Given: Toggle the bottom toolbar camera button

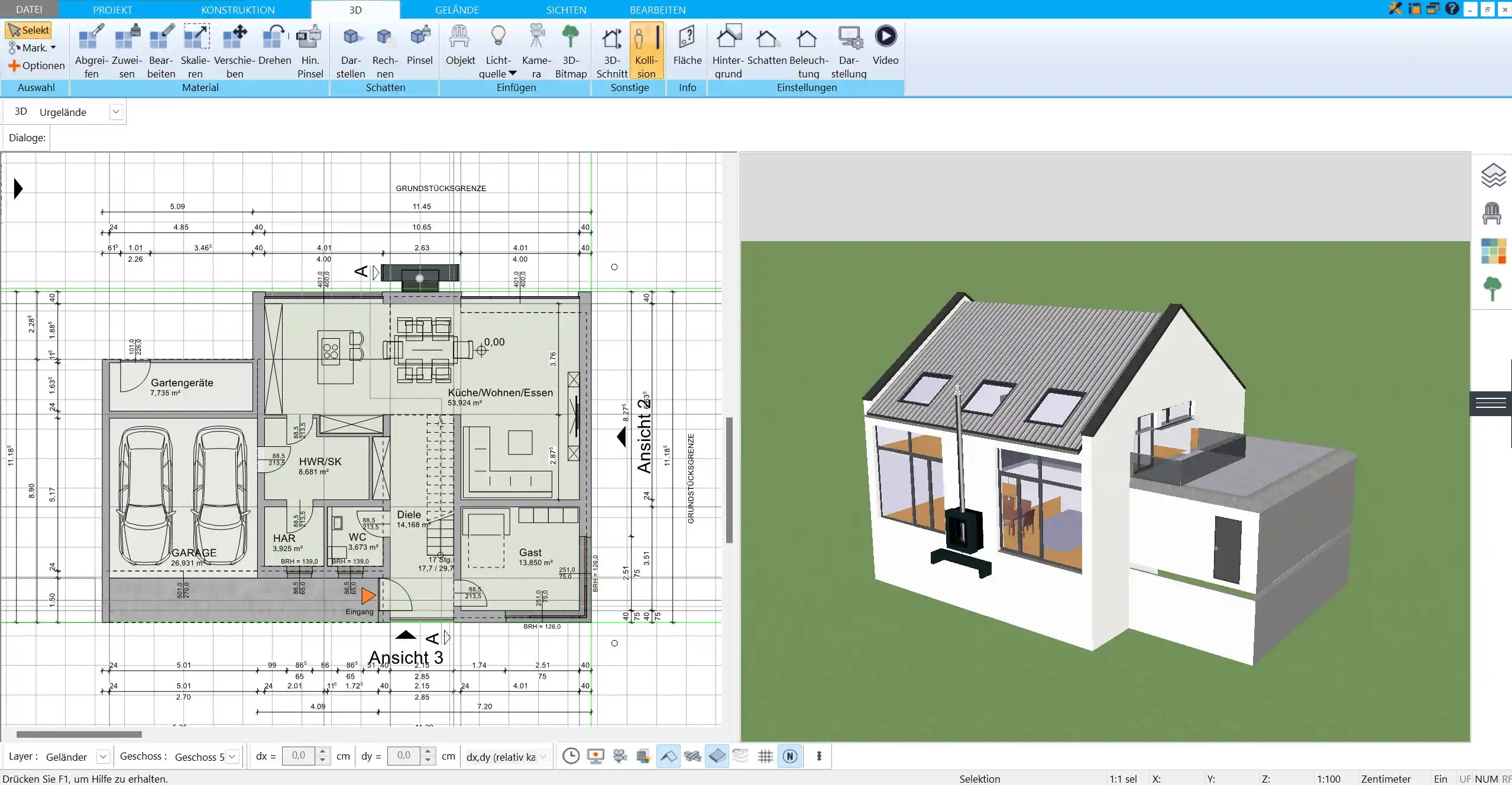Looking at the screenshot, I should tap(620, 756).
